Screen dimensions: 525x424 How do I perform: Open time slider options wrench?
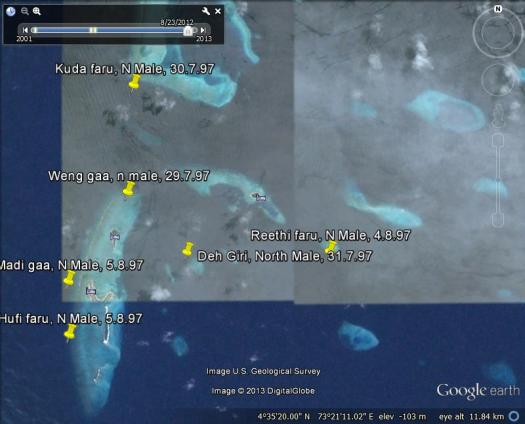pyautogui.click(x=206, y=11)
